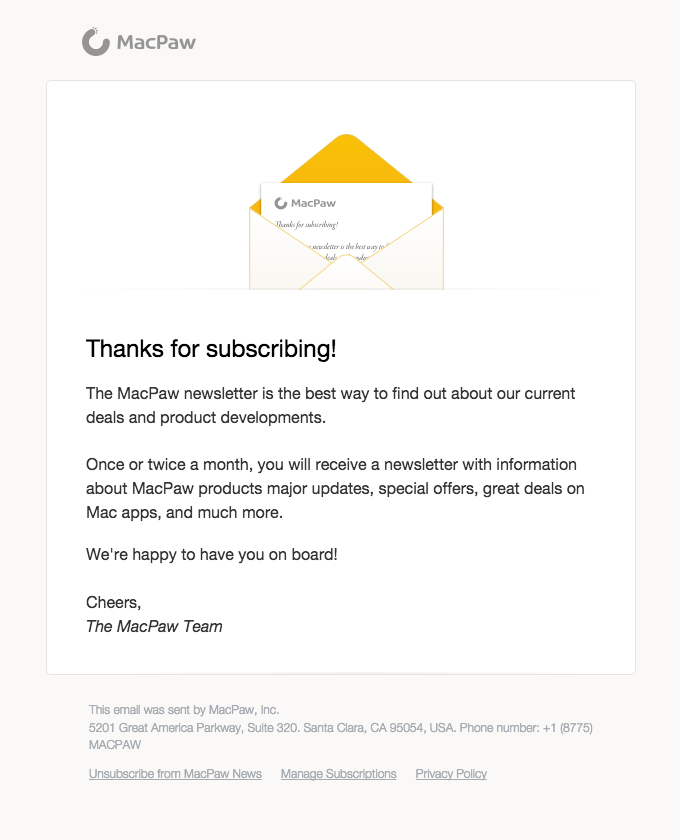Viewport: 680px width, 840px height.
Task: Click the 'Mac apps, and much more.' line
Action: (185, 513)
